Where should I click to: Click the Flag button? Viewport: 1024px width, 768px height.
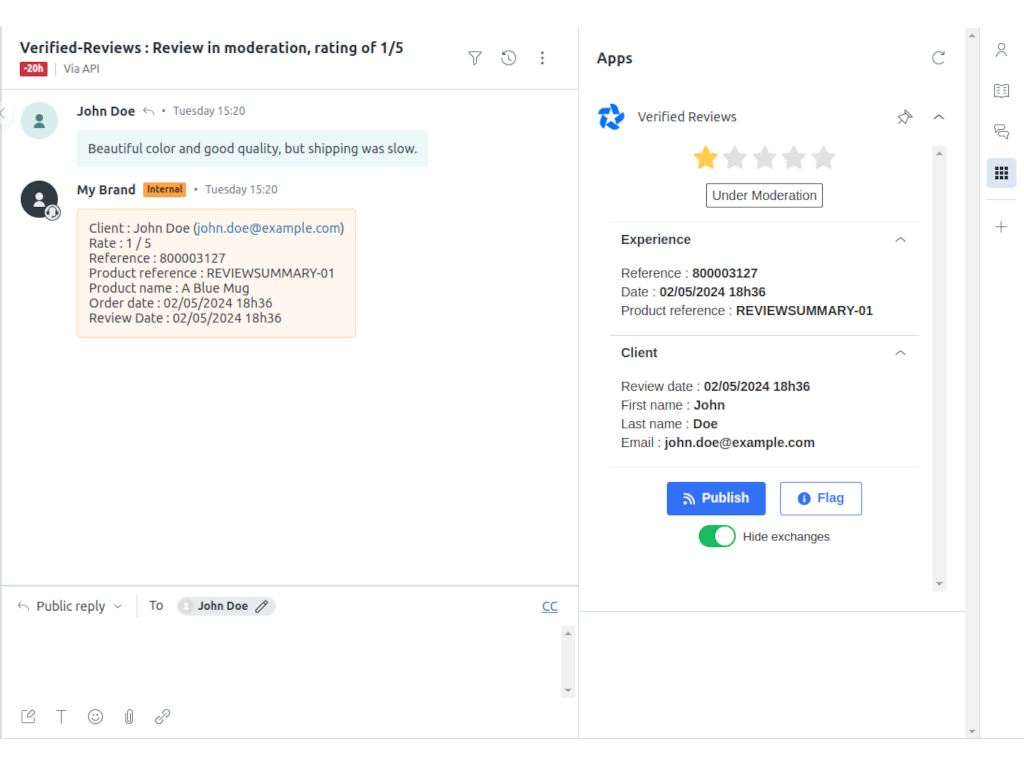pyautogui.click(x=820, y=498)
